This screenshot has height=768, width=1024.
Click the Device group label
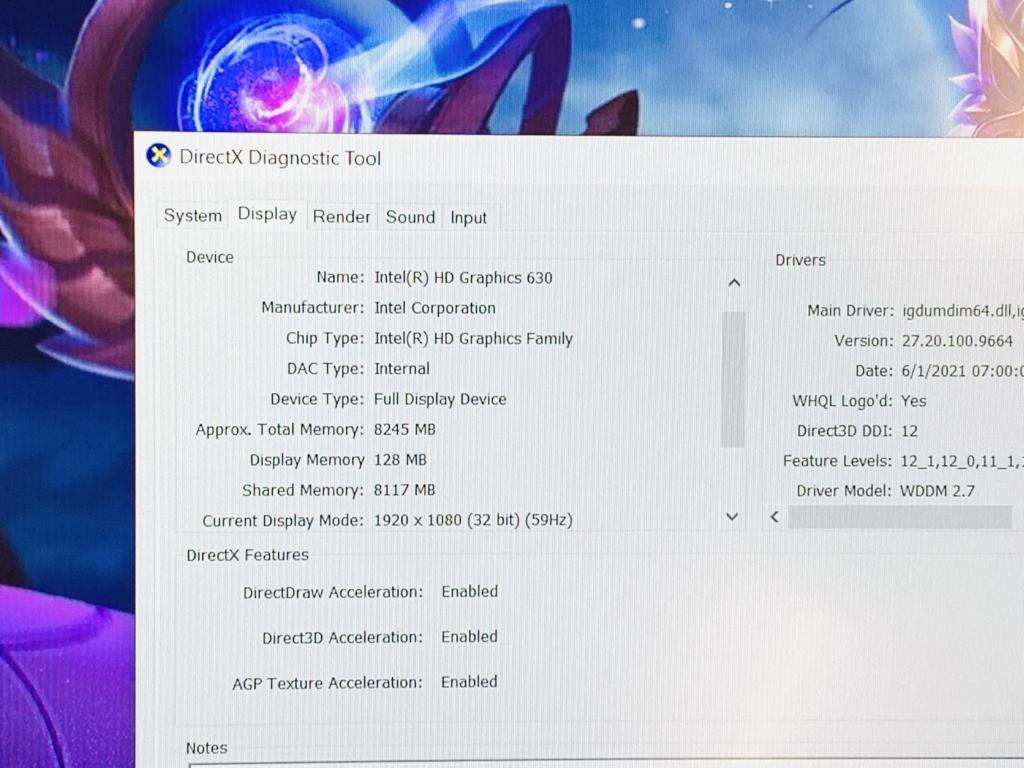point(210,257)
